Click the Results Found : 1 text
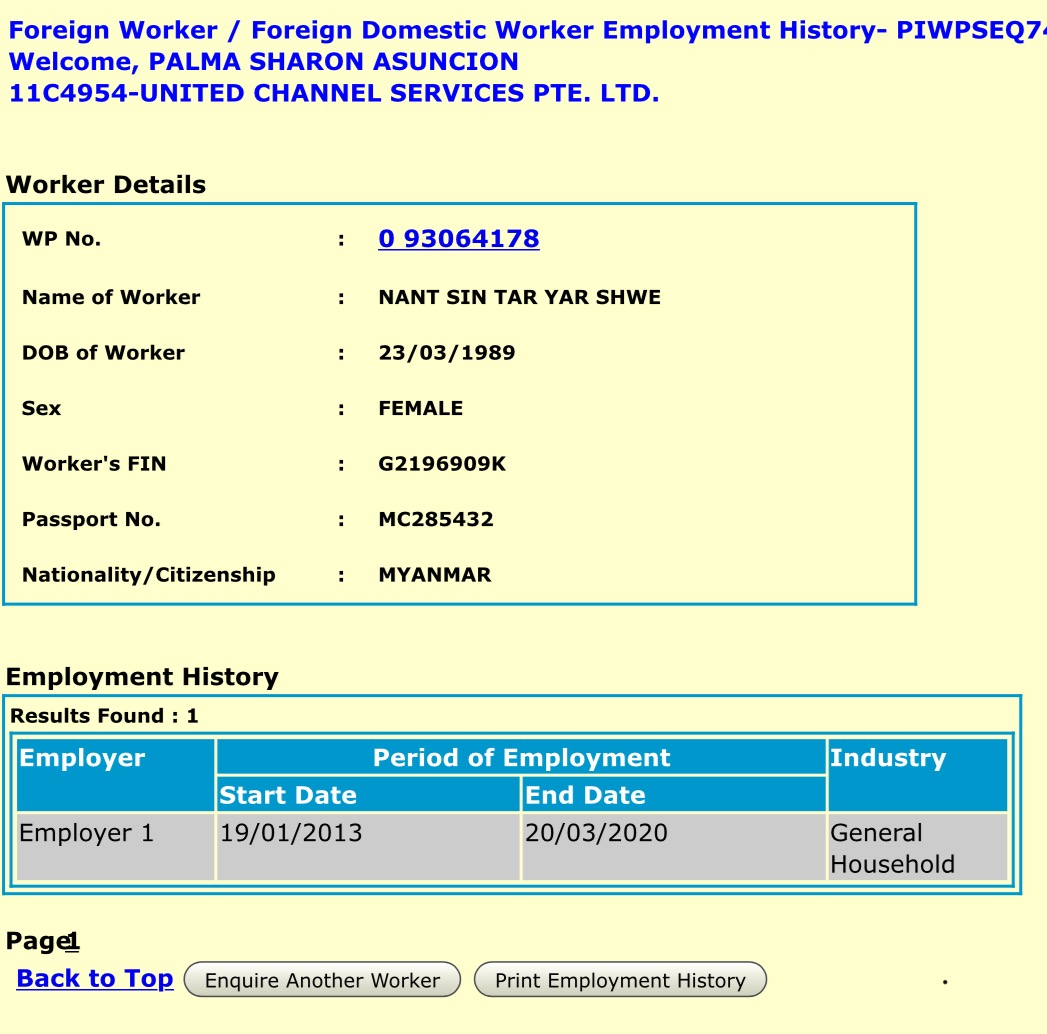Image resolution: width=1047 pixels, height=1034 pixels. click(105, 716)
